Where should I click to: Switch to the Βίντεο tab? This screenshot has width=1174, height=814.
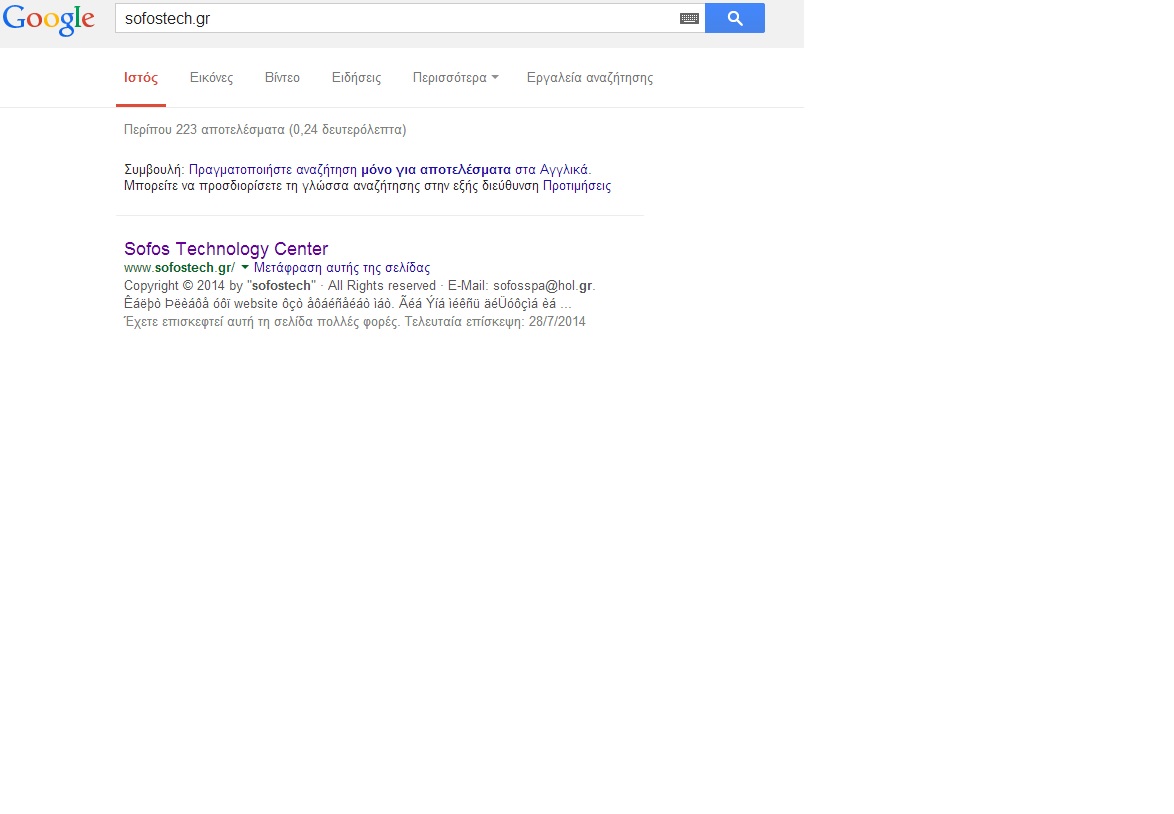pyautogui.click(x=282, y=78)
